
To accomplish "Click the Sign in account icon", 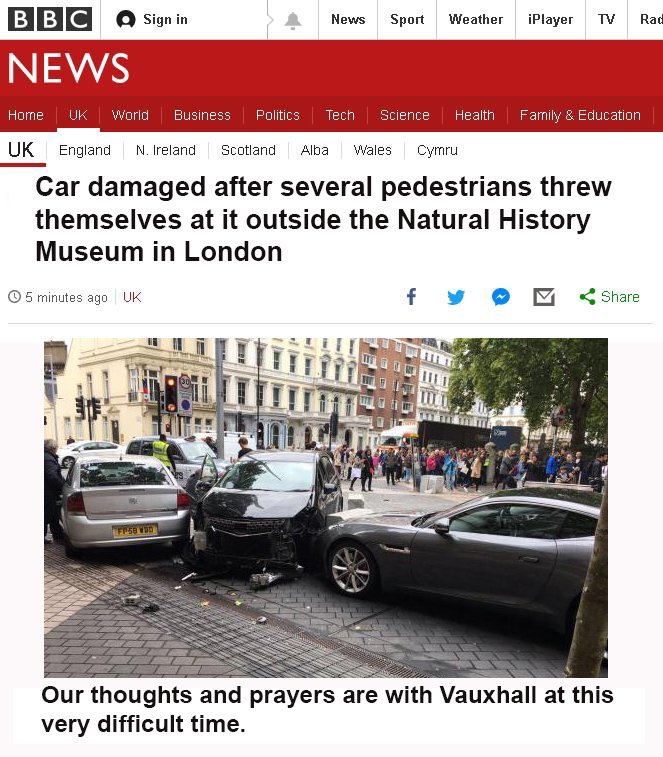I will tap(126, 19).
